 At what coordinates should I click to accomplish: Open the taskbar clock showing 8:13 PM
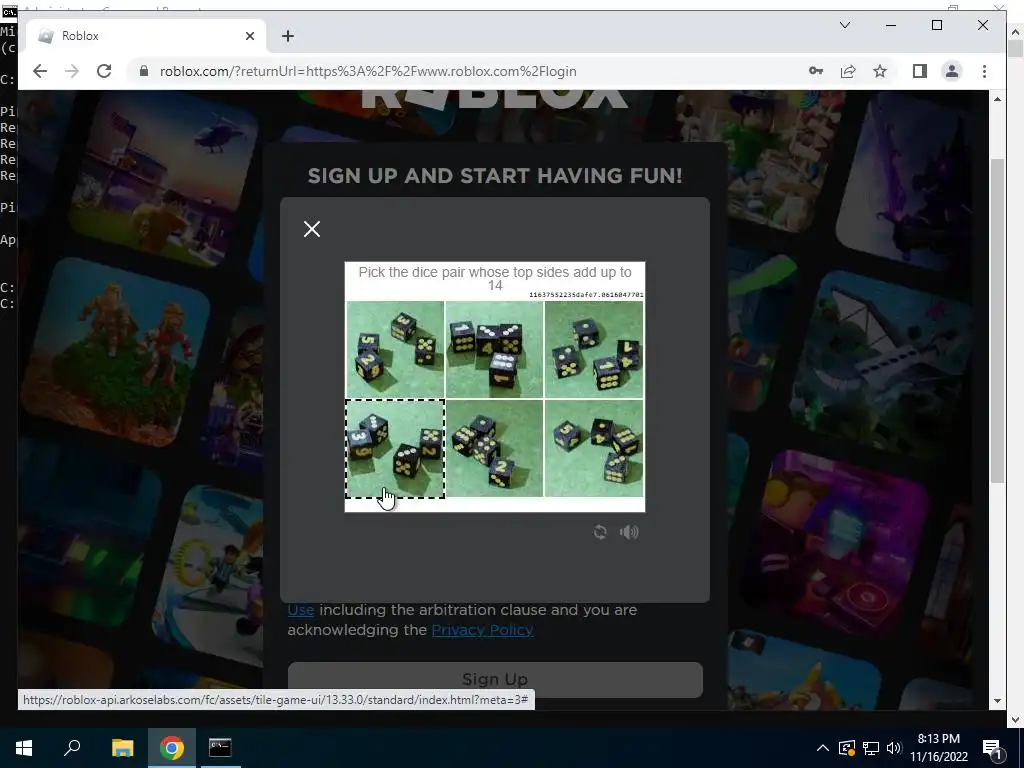point(938,748)
